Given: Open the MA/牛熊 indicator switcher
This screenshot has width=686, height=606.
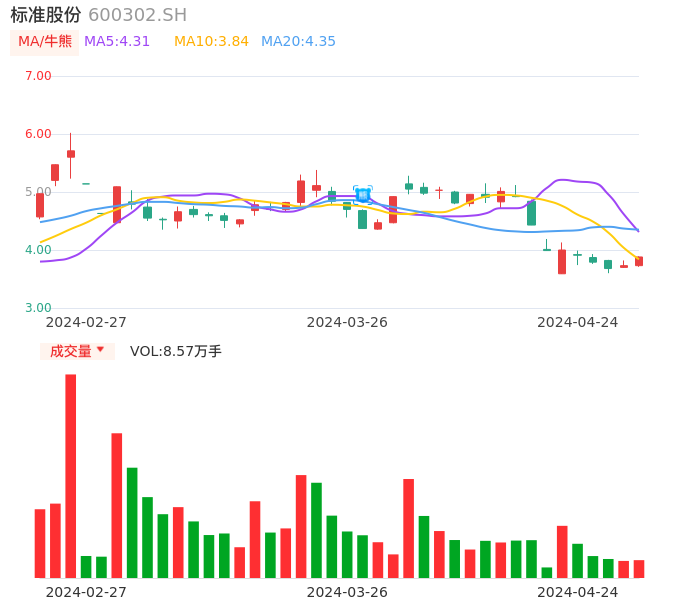Looking at the screenshot, I should pos(45,42).
